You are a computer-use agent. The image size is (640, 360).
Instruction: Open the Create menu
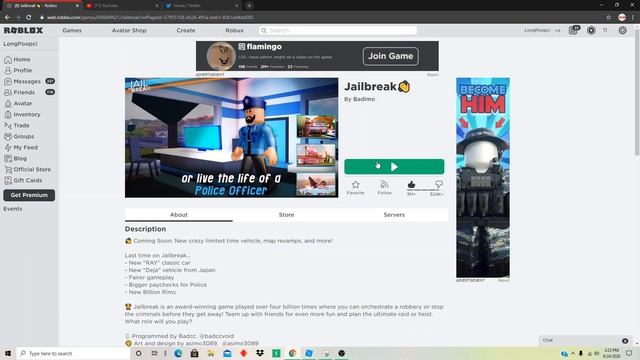(x=186, y=30)
